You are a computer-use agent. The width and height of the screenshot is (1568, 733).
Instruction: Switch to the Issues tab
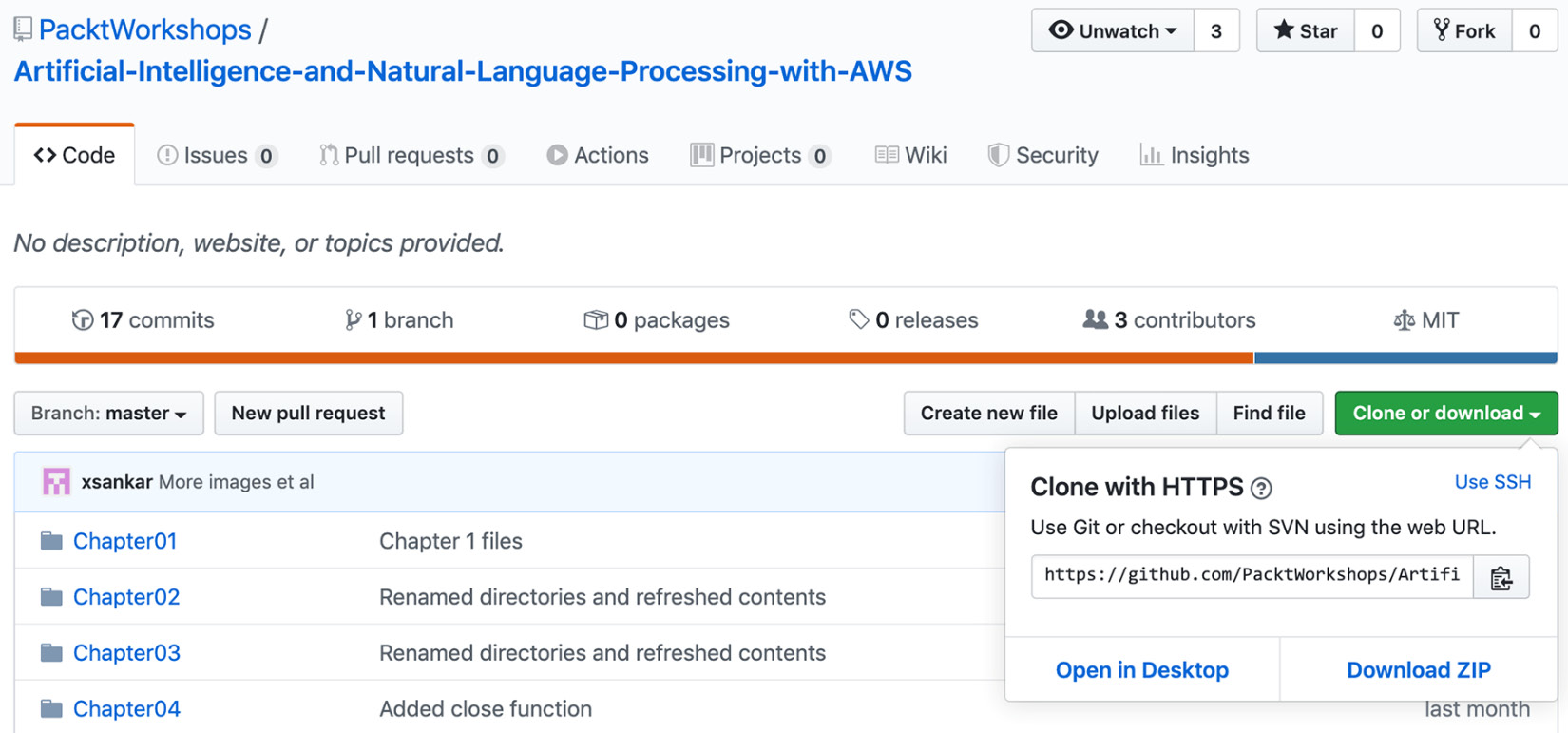[x=217, y=155]
